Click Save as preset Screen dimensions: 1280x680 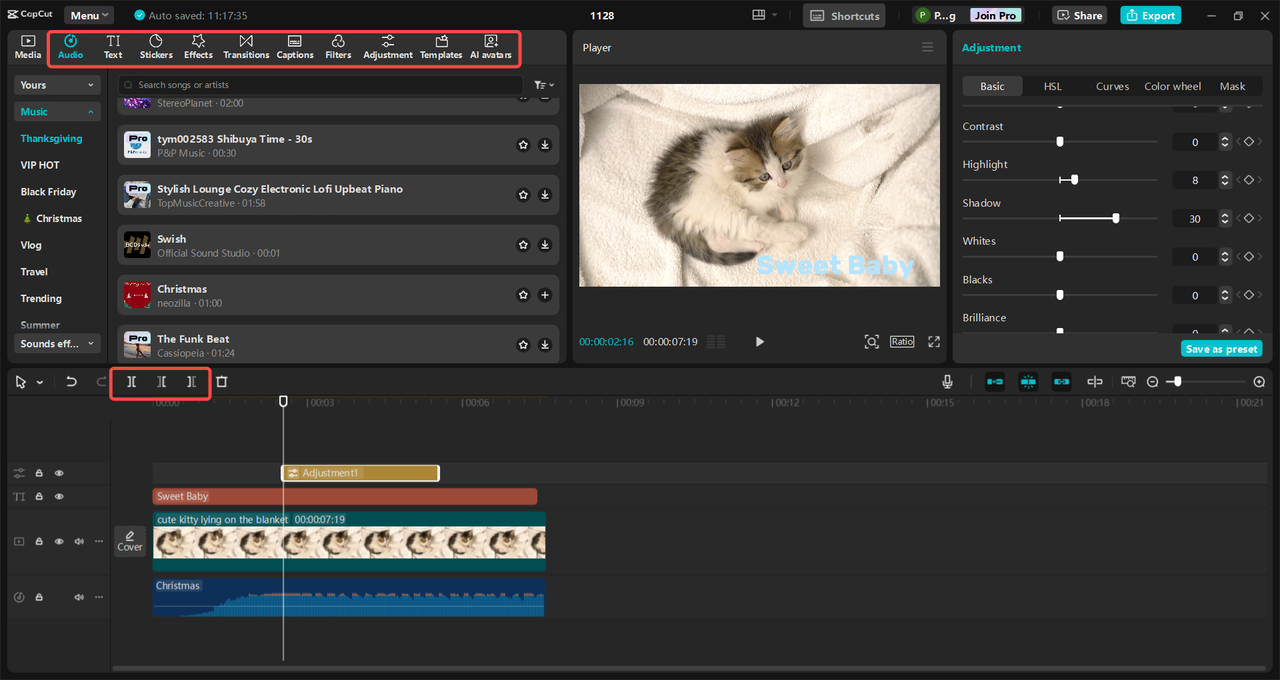click(x=1221, y=349)
